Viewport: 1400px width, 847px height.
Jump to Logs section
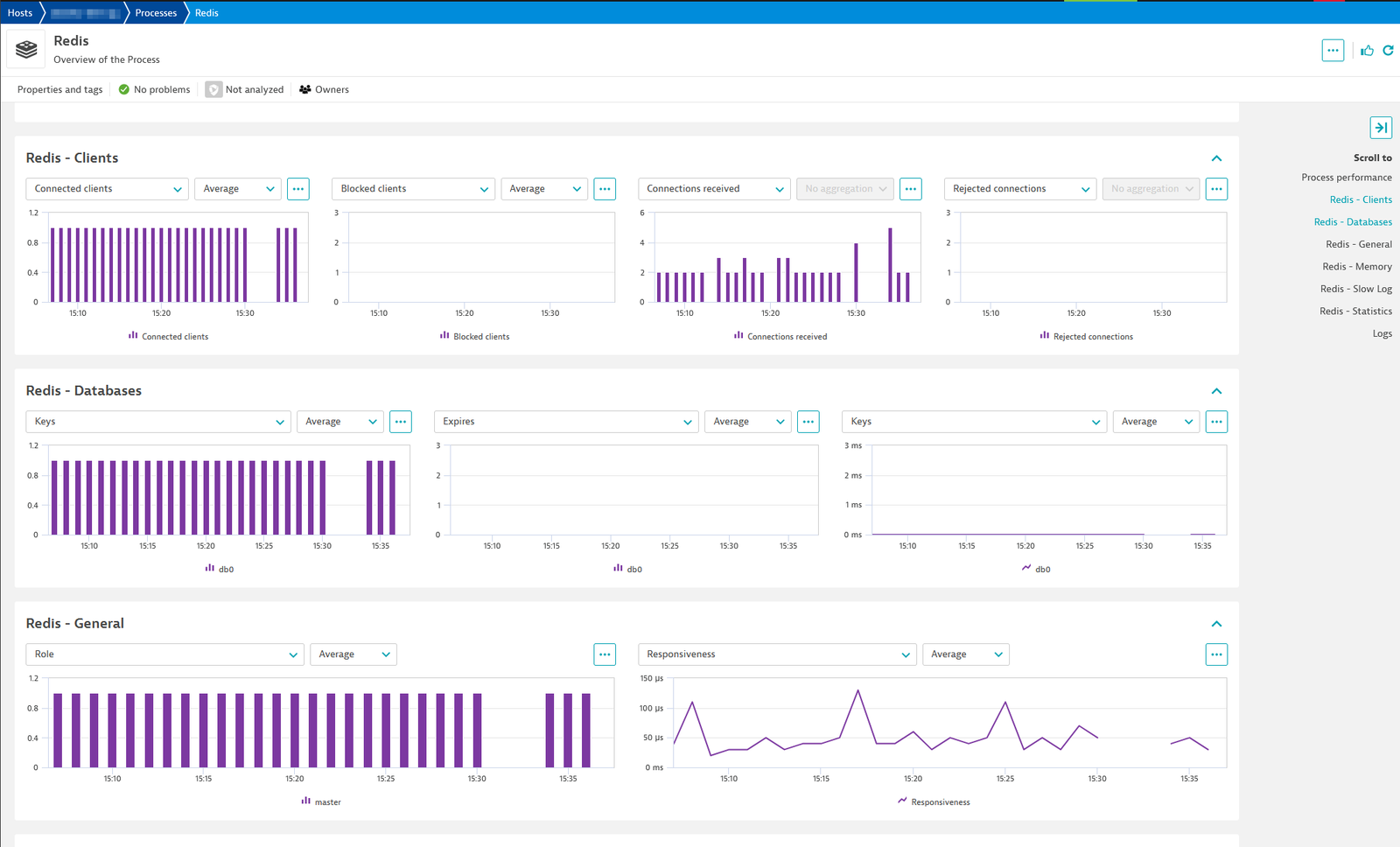coord(1382,333)
